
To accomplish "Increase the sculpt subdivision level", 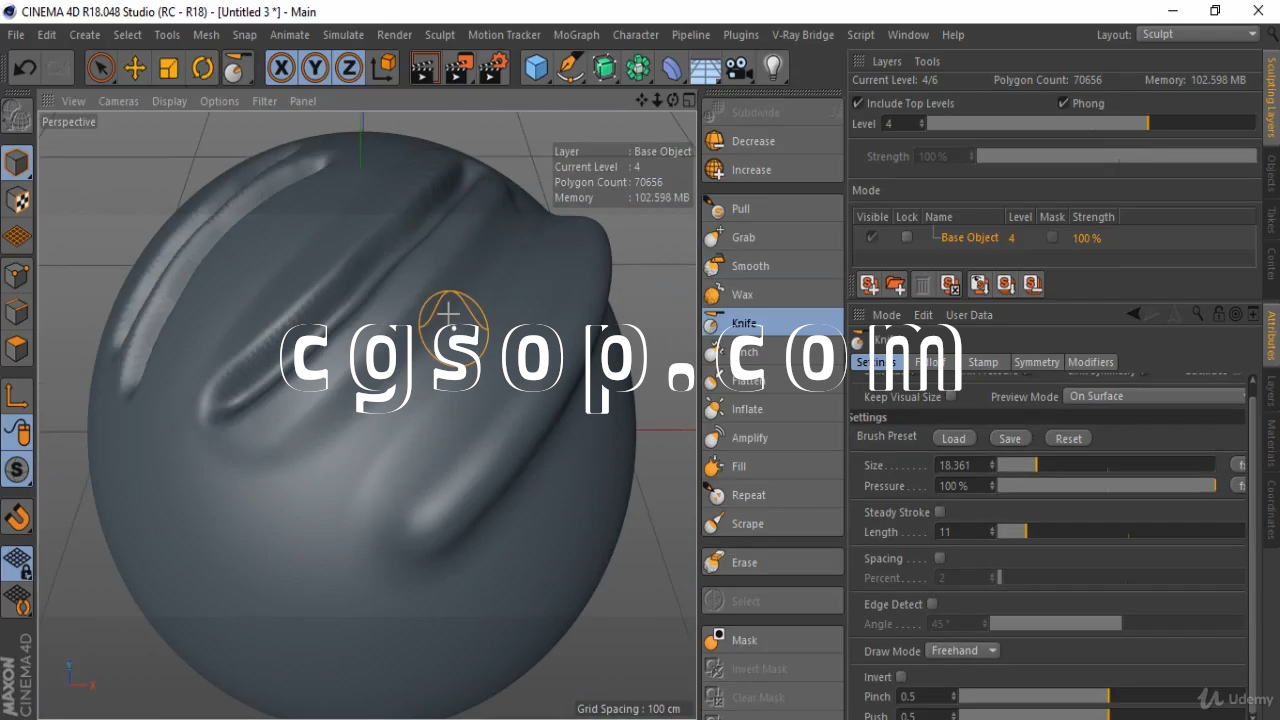I will point(773,170).
